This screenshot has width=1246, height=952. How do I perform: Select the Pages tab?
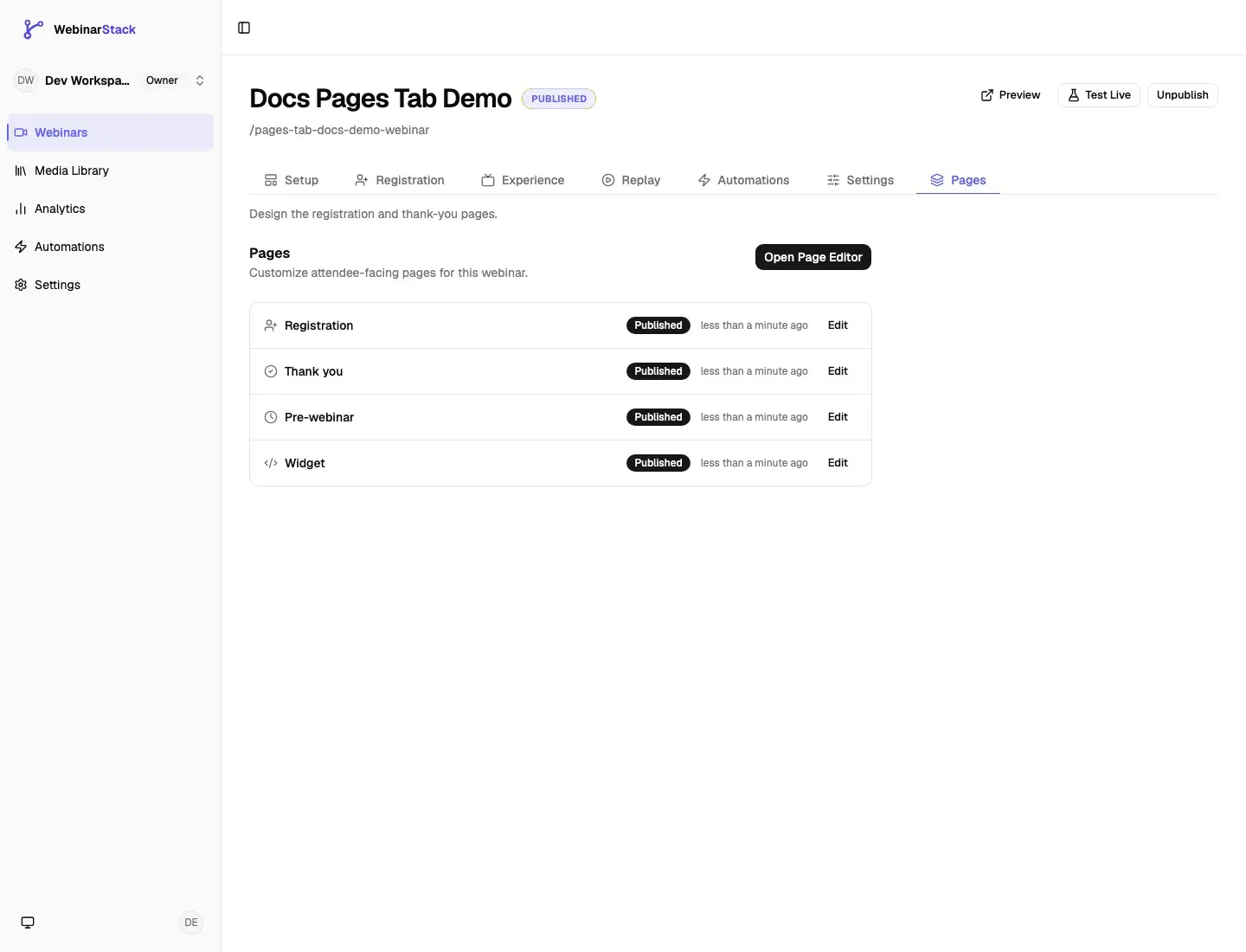(x=958, y=180)
